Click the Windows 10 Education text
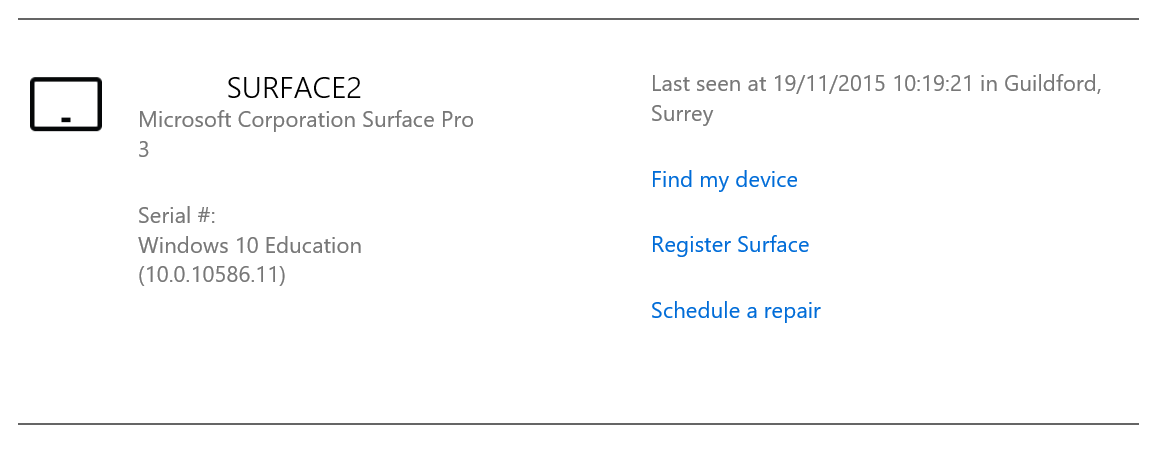Screen dimensions: 1158x449 point(250,245)
